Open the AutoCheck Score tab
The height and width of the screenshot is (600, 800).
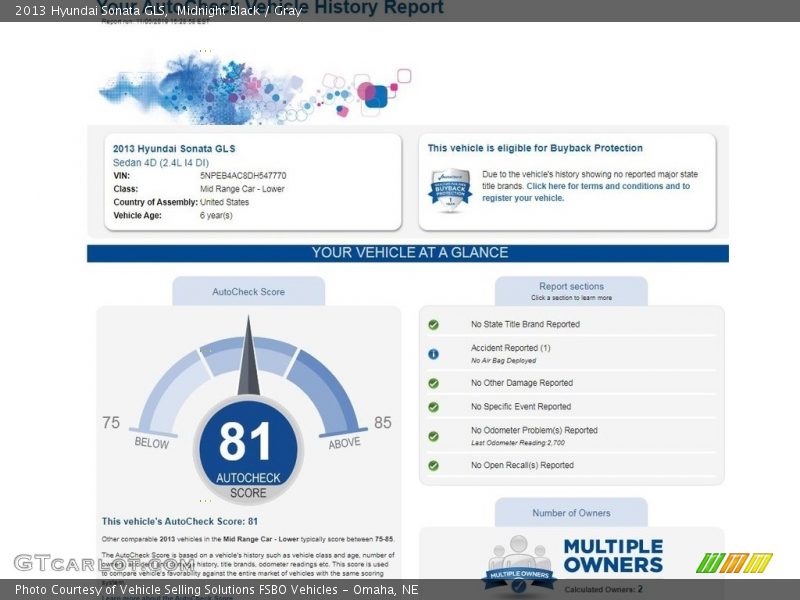pyautogui.click(x=248, y=291)
